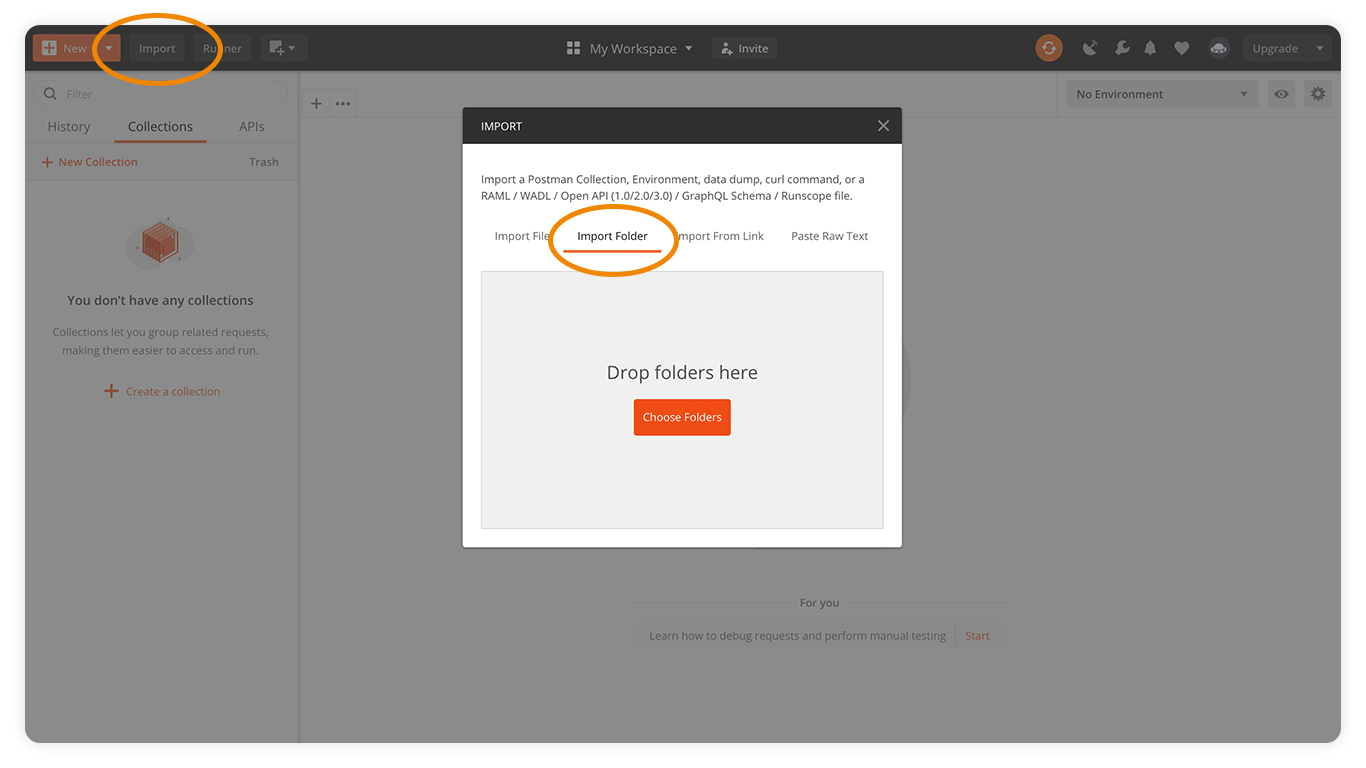Click the plus new tab icon
This screenshot has width=1366, height=768.
click(x=316, y=103)
